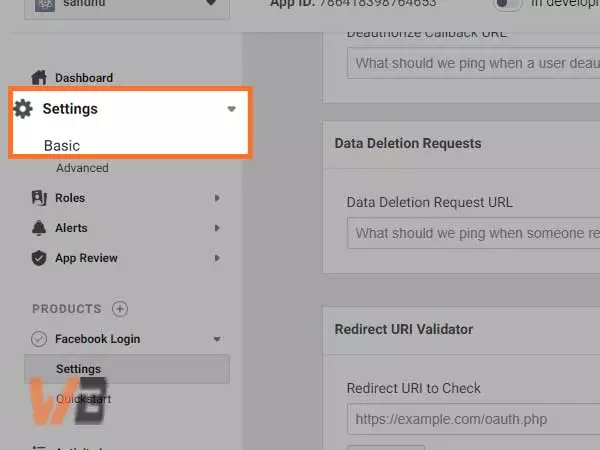Expand the Alerts section arrow

pyautogui.click(x=217, y=228)
